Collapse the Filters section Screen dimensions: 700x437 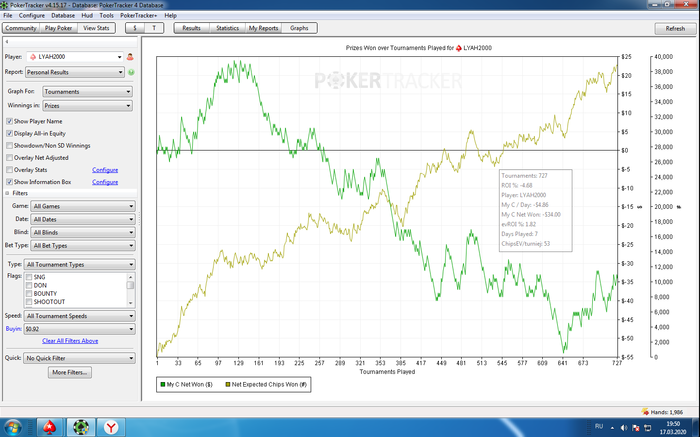coord(7,193)
